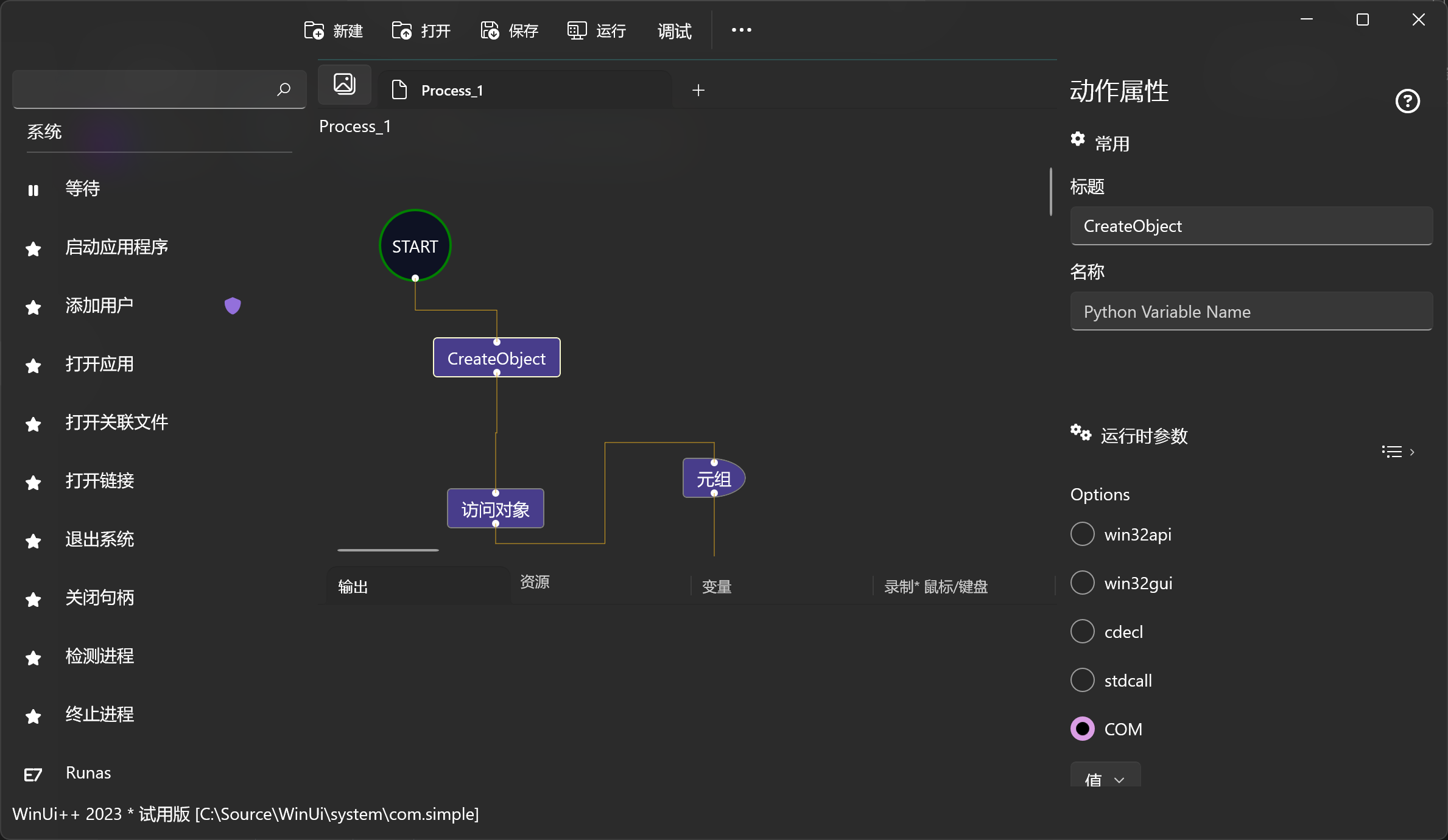Screen dimensions: 1448x840
Task: Create a new file using the 新建 icon
Action: click(314, 30)
